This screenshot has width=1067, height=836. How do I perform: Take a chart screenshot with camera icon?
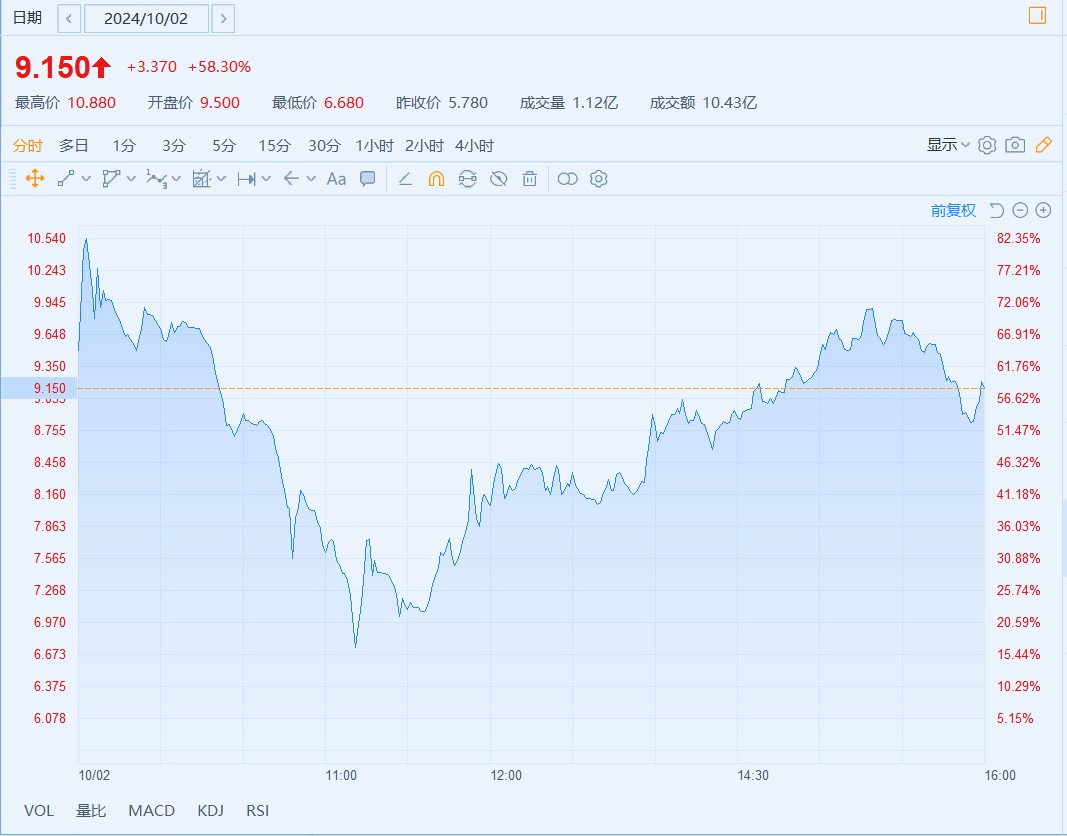(x=1015, y=145)
